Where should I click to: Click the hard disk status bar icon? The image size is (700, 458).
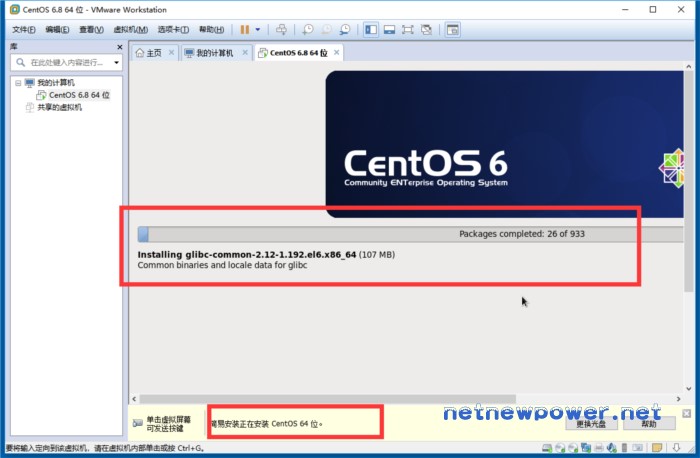tap(546, 448)
